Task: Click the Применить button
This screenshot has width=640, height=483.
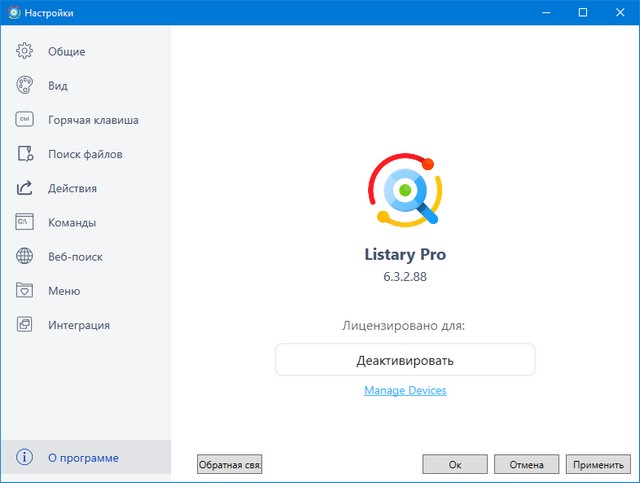Action: pyautogui.click(x=599, y=465)
